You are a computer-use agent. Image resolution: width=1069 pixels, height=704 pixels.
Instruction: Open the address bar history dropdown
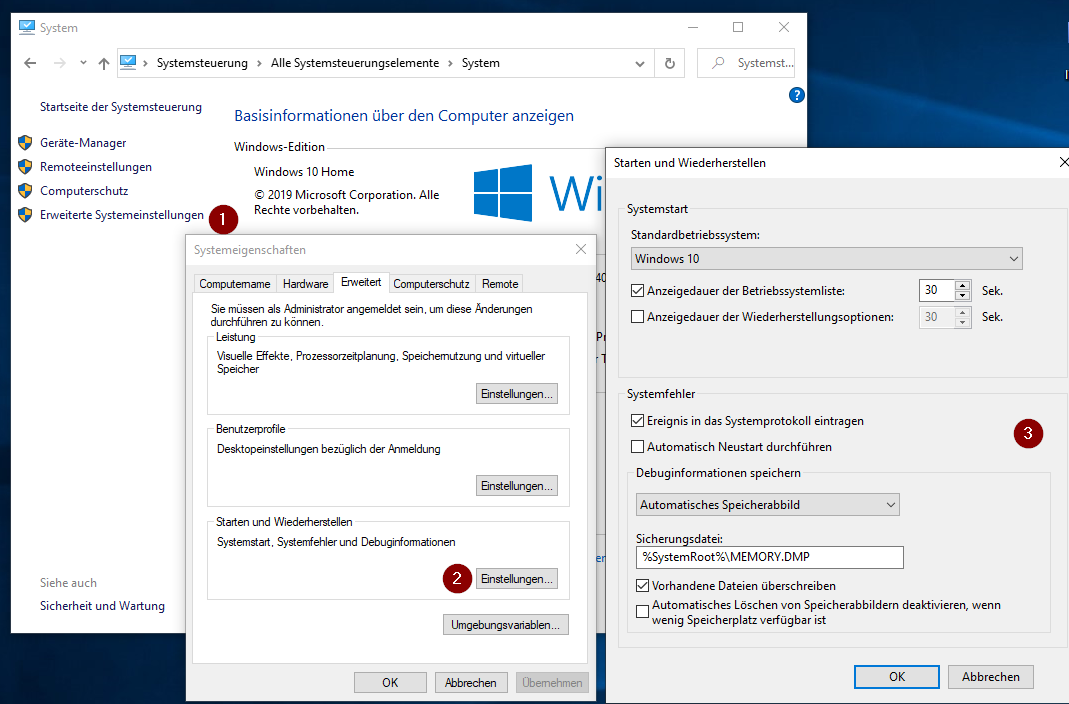(639, 63)
